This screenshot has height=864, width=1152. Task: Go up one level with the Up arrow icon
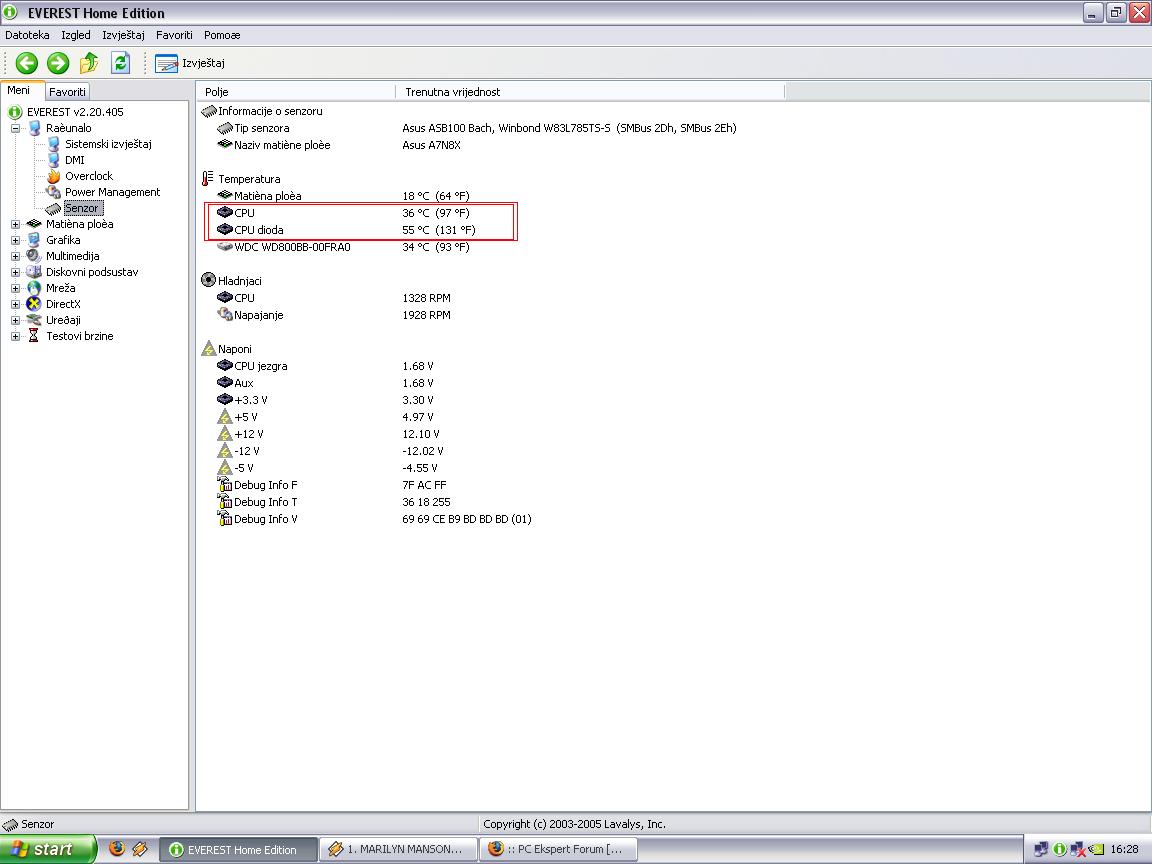(89, 63)
